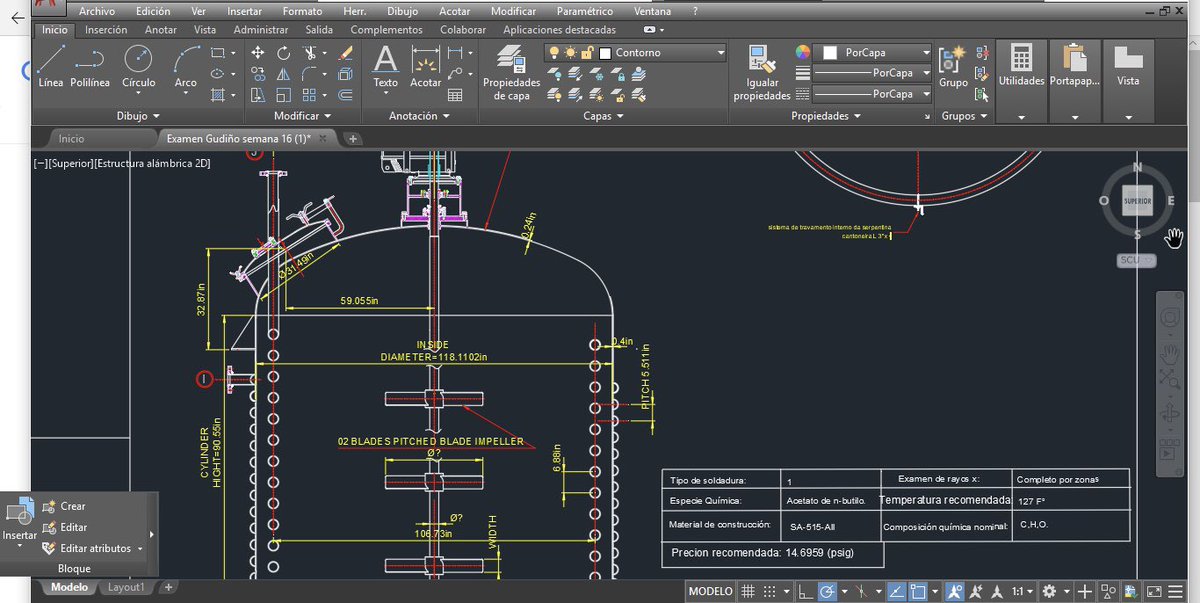The width and height of the screenshot is (1200, 603).
Task: Open the 1:1 annotation scale dropdown
Action: click(x=1021, y=591)
